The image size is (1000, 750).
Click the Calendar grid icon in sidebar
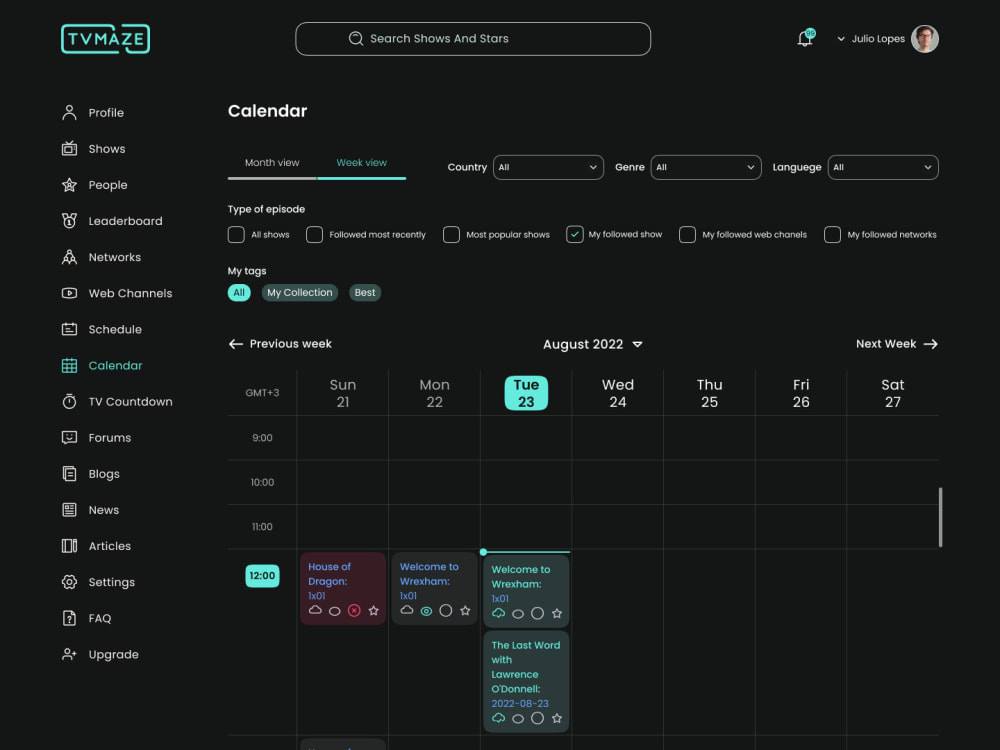click(x=70, y=365)
